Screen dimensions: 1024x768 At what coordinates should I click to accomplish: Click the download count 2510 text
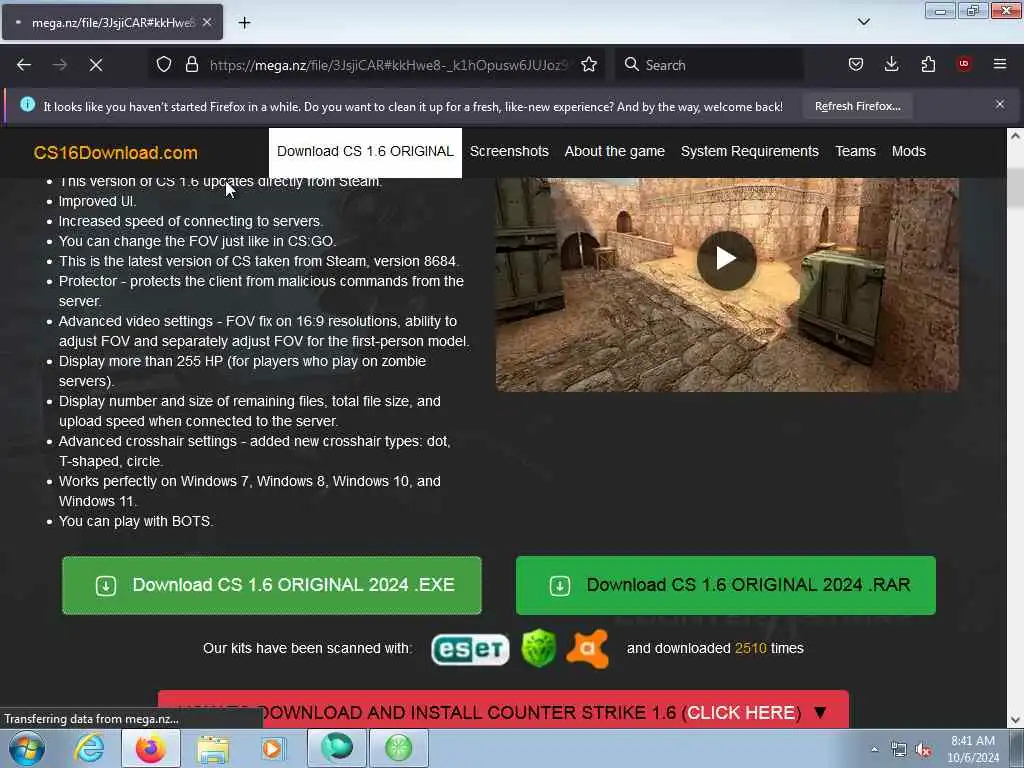tap(750, 648)
